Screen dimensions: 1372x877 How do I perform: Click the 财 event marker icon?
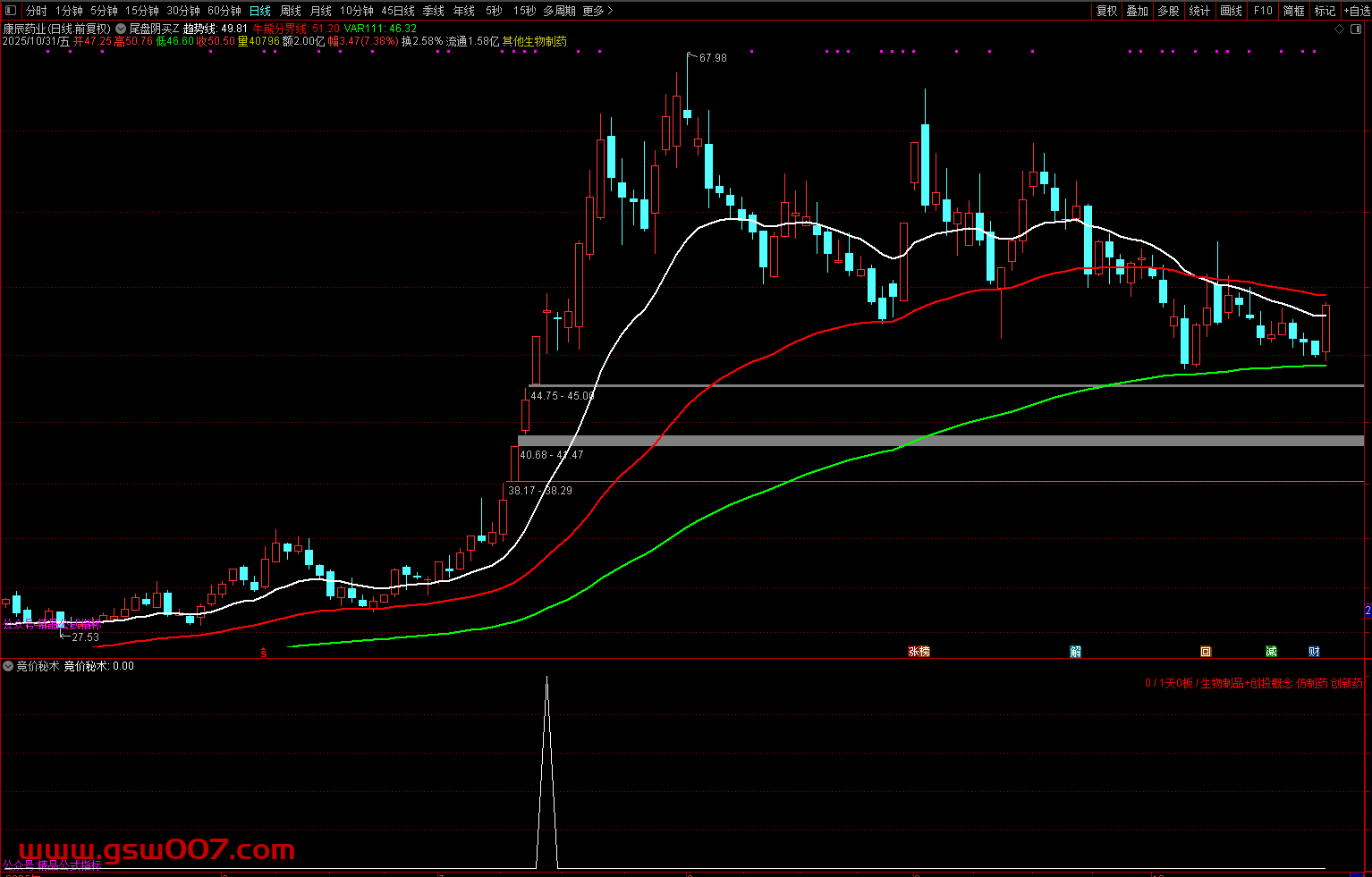(x=1314, y=652)
